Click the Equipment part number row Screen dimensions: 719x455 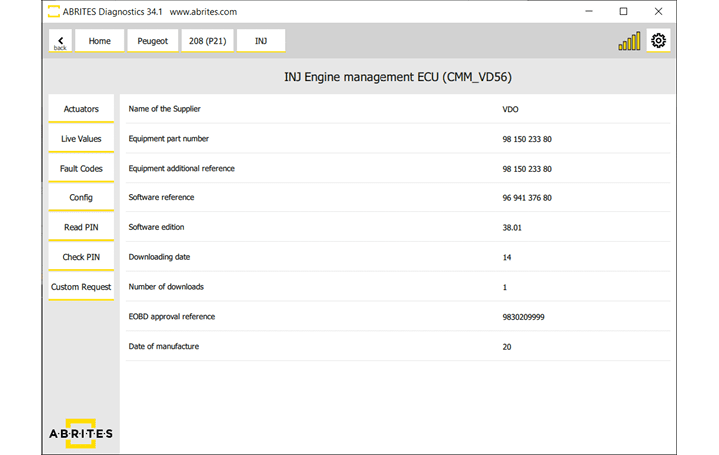click(394, 139)
